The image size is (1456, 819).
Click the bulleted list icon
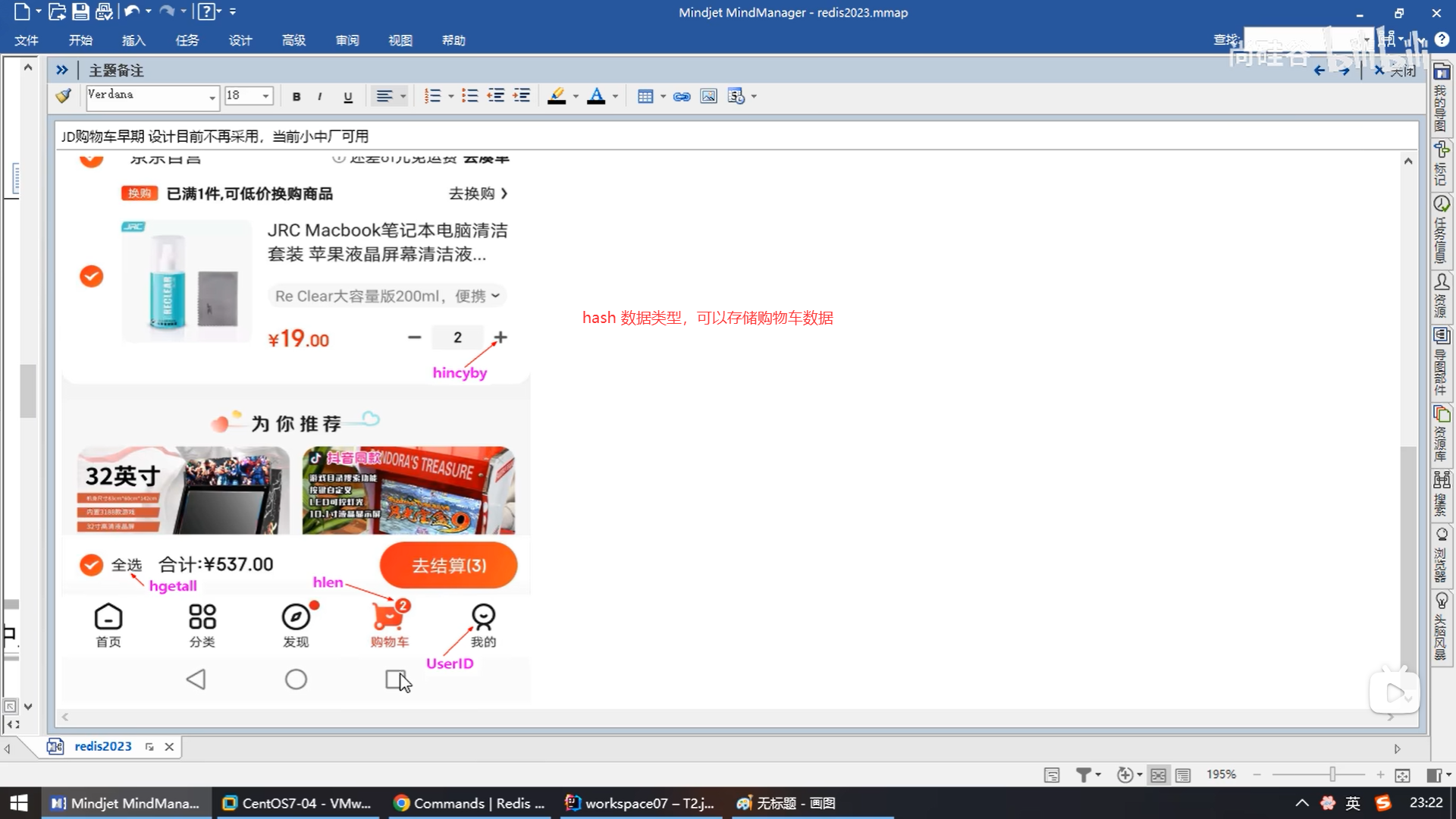coord(470,96)
